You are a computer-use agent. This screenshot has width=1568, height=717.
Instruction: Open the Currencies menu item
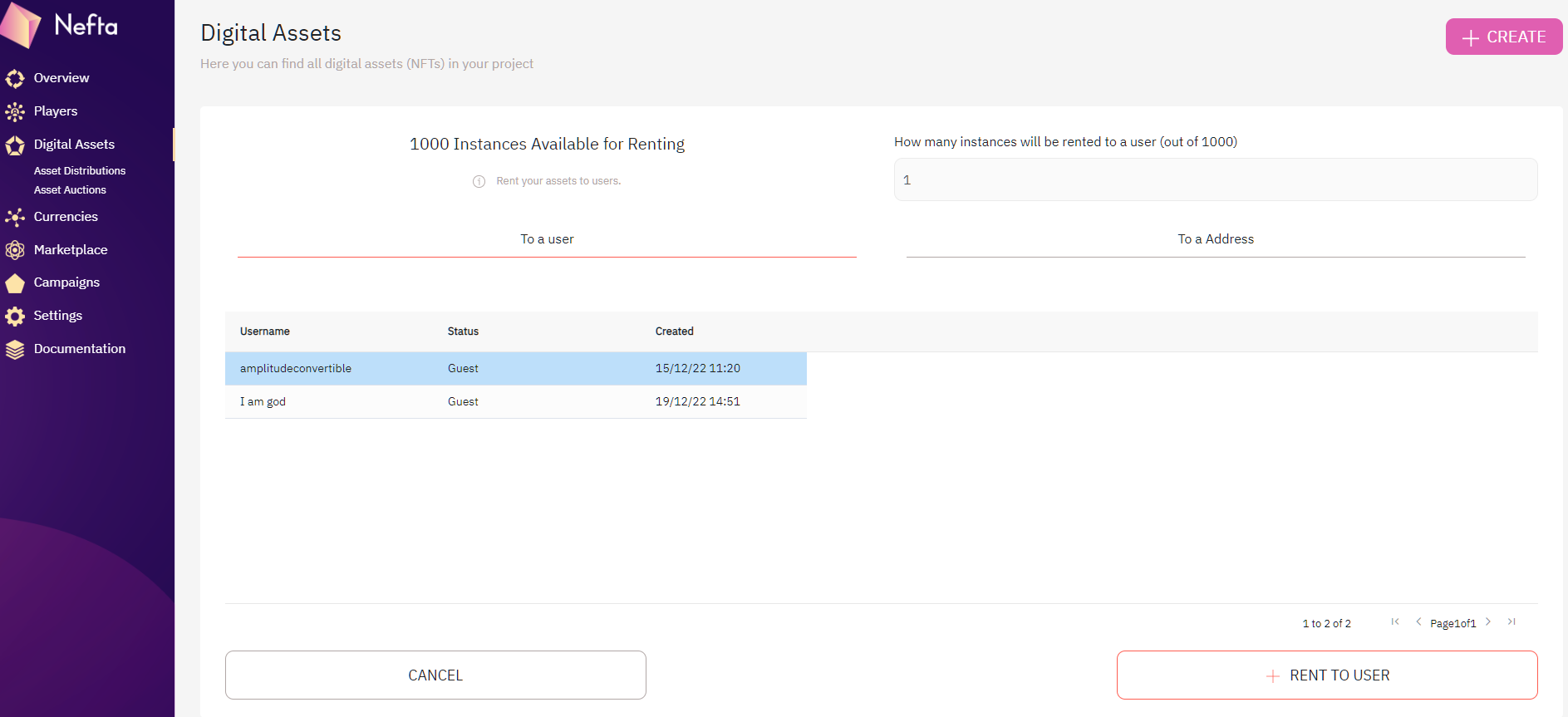pos(66,217)
